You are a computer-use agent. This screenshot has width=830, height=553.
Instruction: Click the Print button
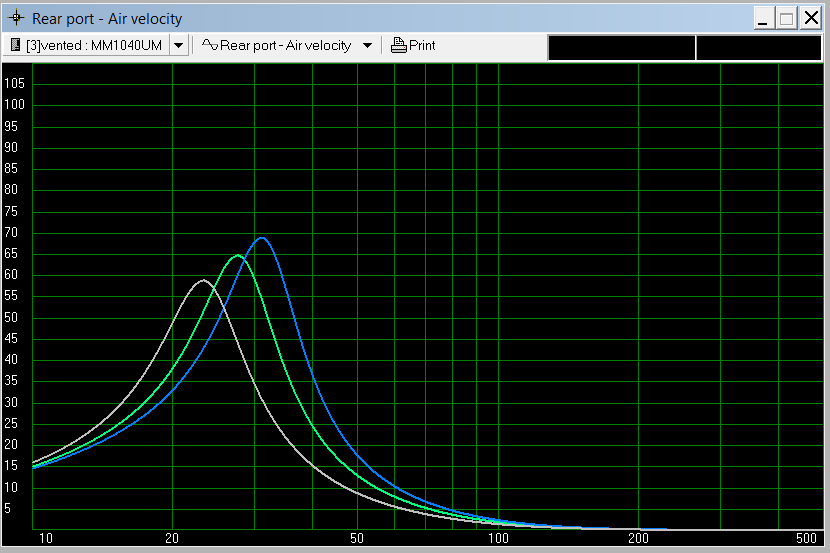click(413, 46)
